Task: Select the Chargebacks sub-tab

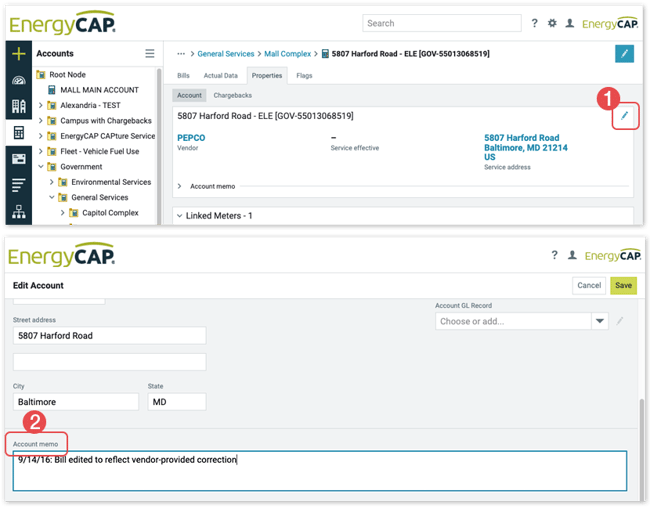Action: pos(232,96)
